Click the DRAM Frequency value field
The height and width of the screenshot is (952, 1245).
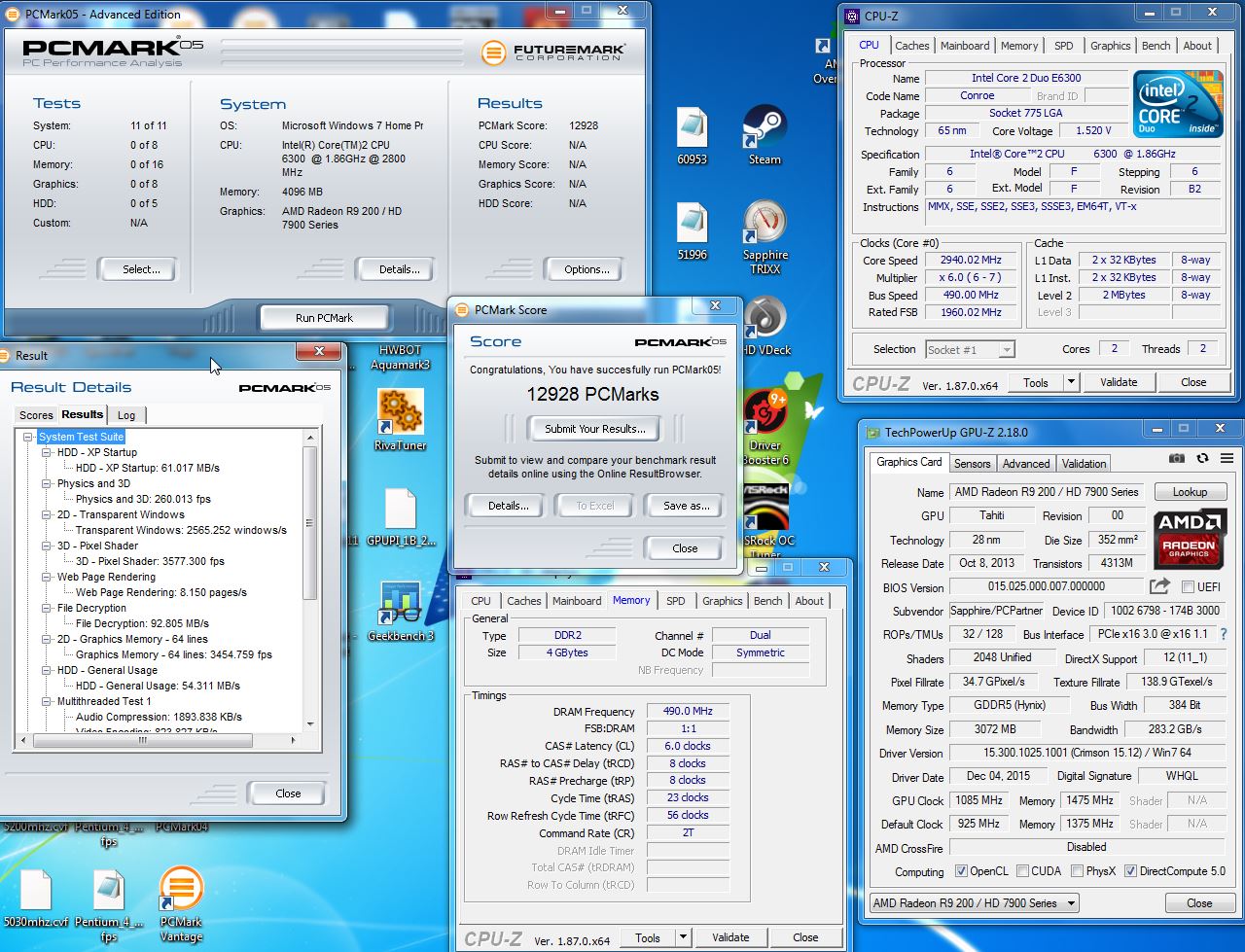click(689, 711)
